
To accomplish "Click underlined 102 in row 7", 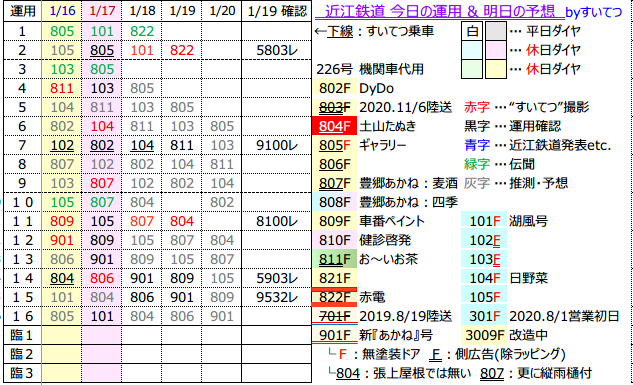I will 62,145.
